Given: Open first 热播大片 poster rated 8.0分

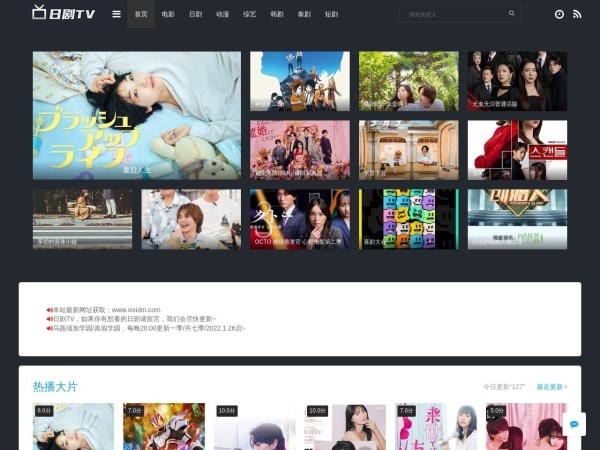Looking at the screenshot, I should [x=73, y=427].
